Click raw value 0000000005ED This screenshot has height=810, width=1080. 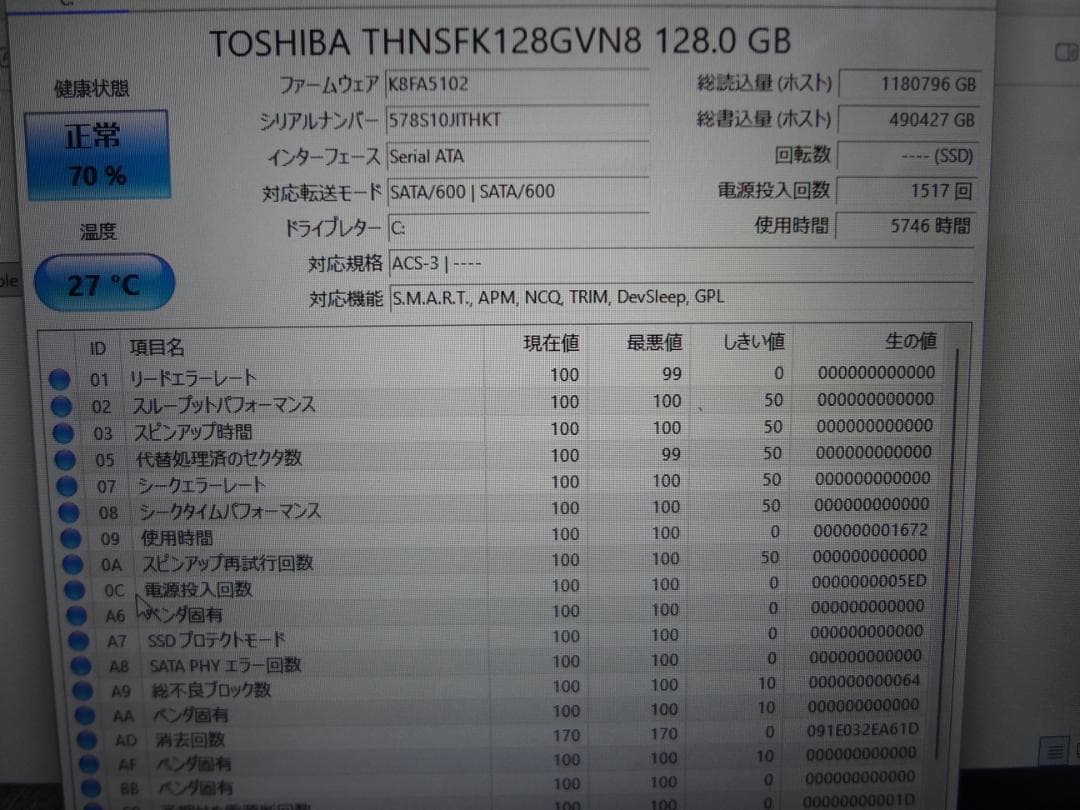(x=869, y=582)
